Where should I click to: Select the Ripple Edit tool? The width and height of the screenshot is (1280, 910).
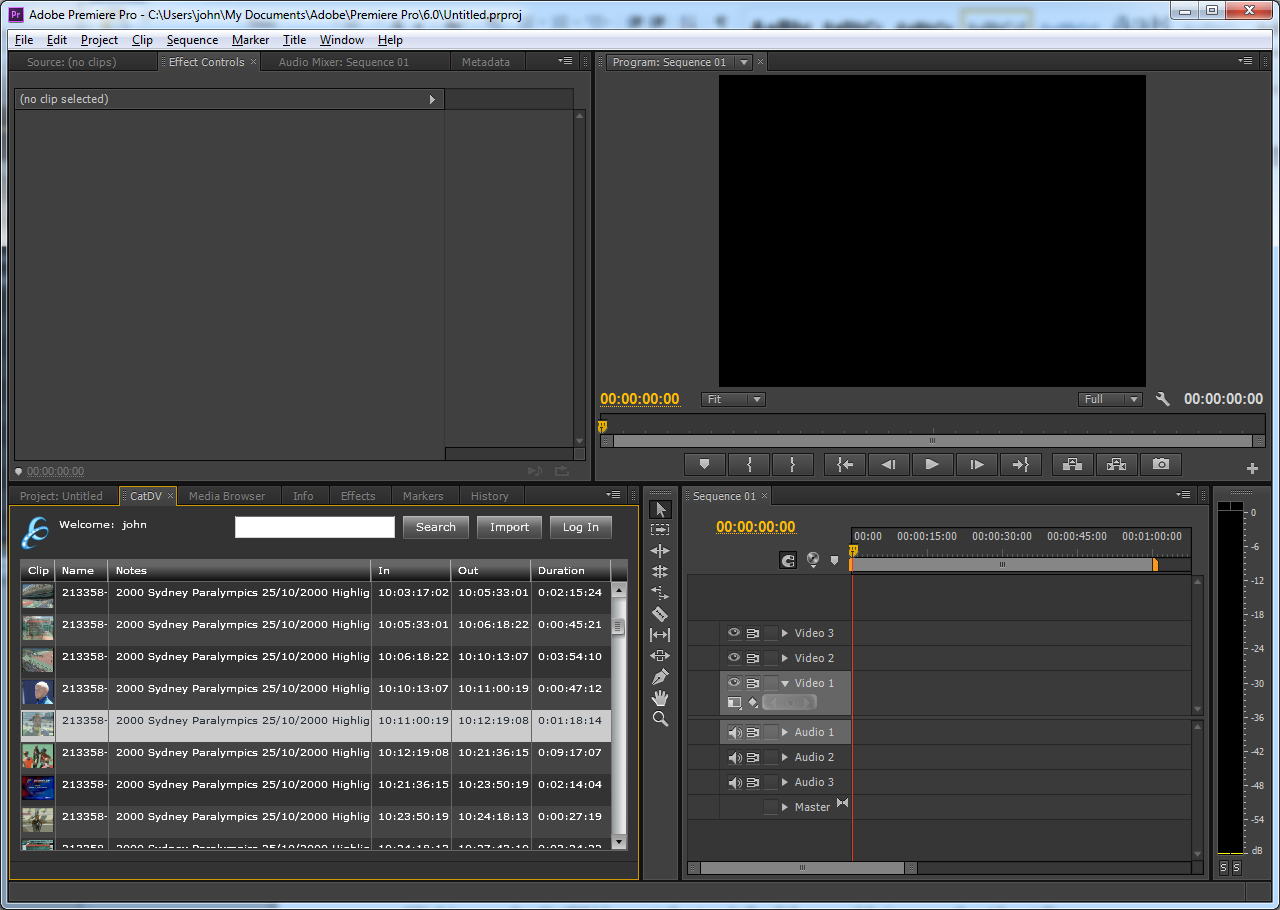[x=660, y=551]
